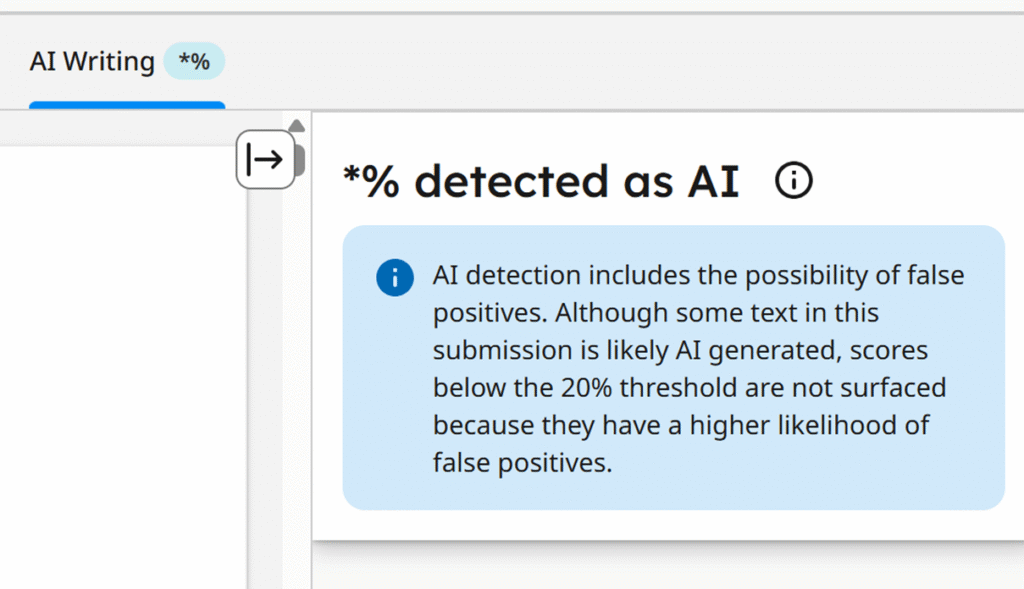Click the gray ruler strip above the document
The height and width of the screenshot is (589, 1024).
120,130
